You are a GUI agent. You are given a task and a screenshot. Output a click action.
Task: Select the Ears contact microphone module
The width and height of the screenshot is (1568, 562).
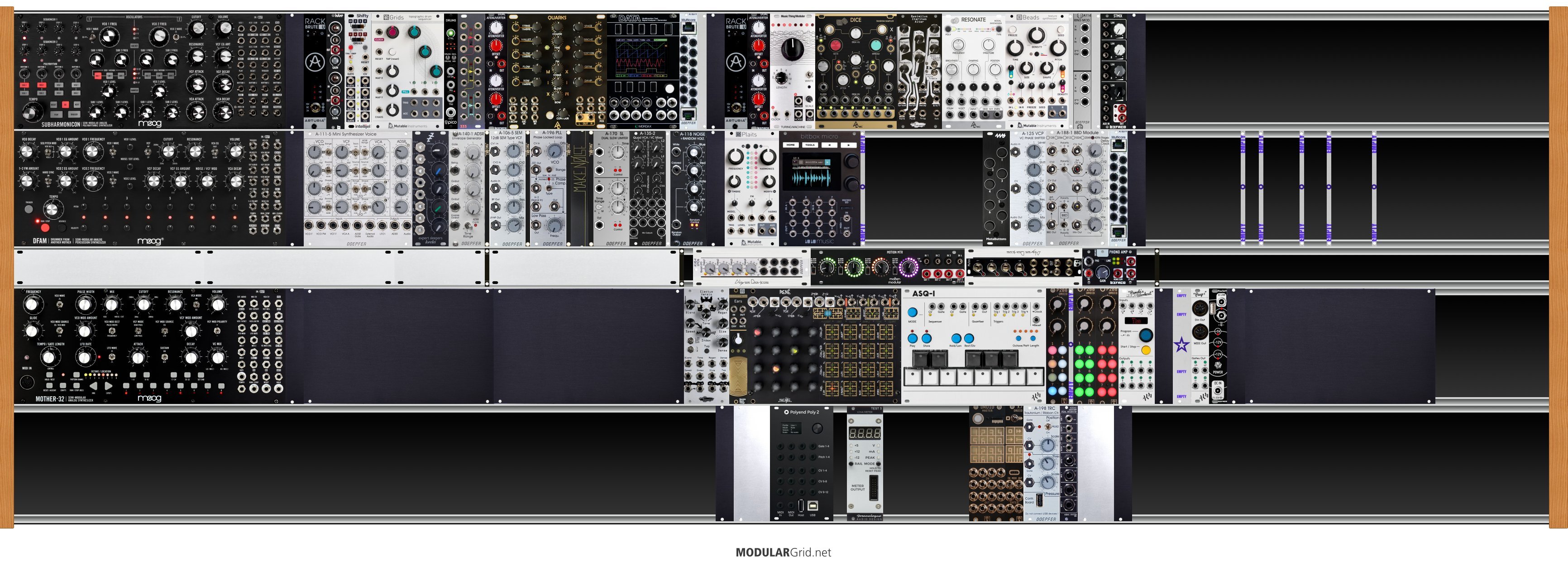point(738,346)
